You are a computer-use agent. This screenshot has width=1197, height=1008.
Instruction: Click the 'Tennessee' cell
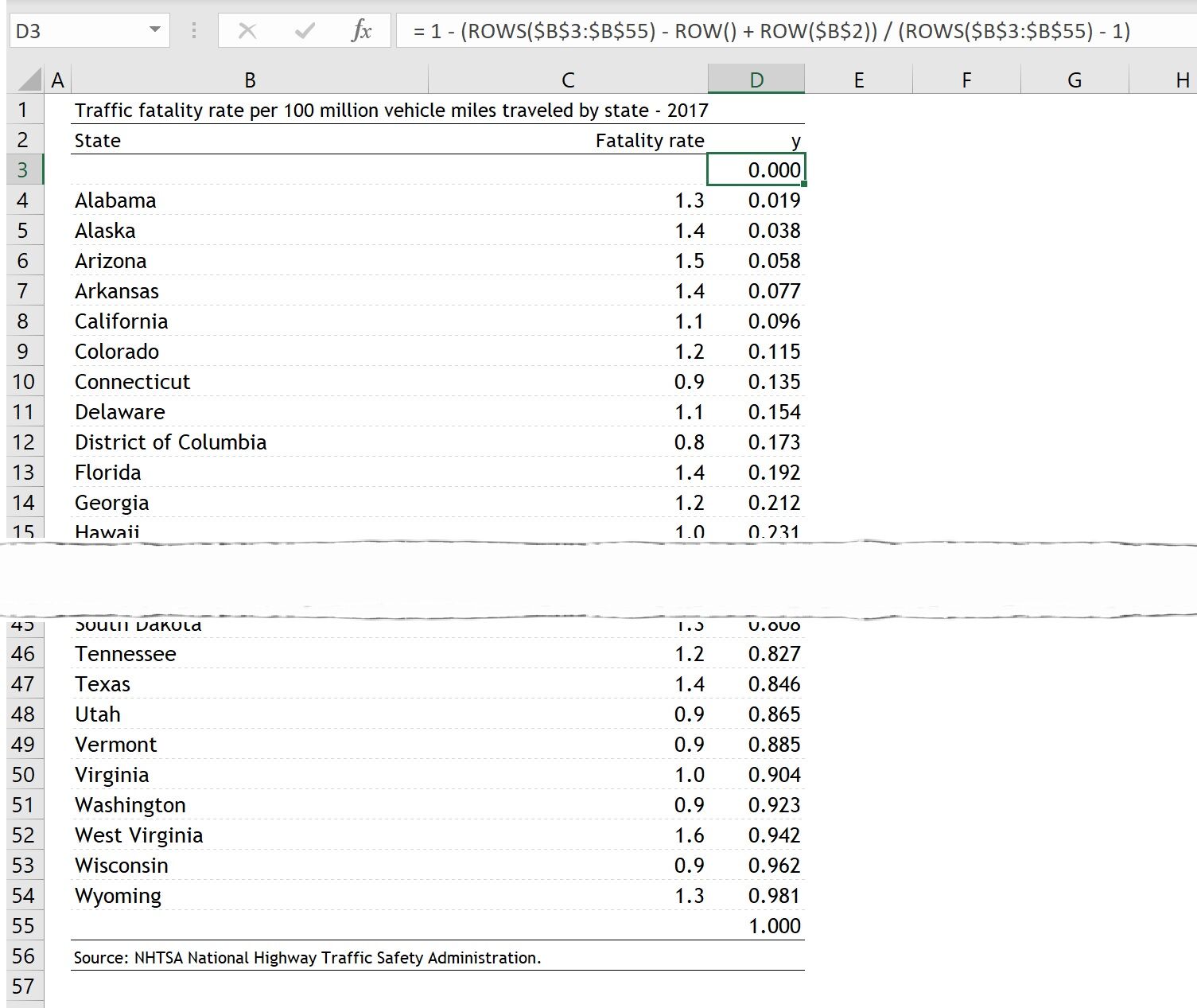[250, 654]
